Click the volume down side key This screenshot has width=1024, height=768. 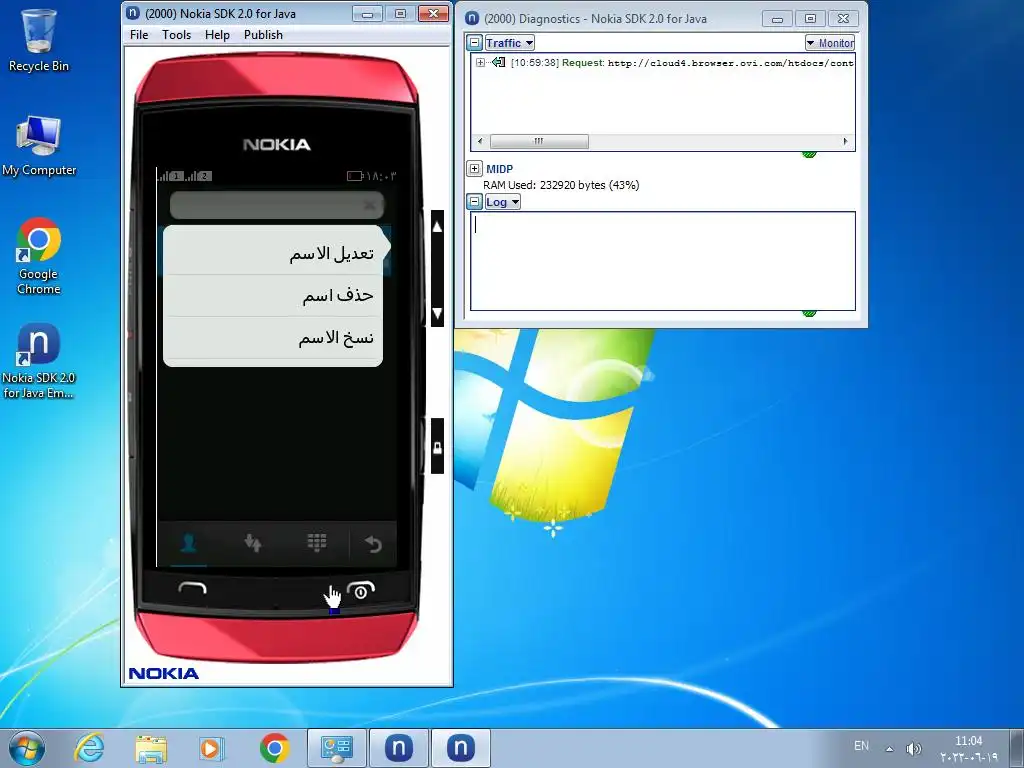click(x=438, y=312)
